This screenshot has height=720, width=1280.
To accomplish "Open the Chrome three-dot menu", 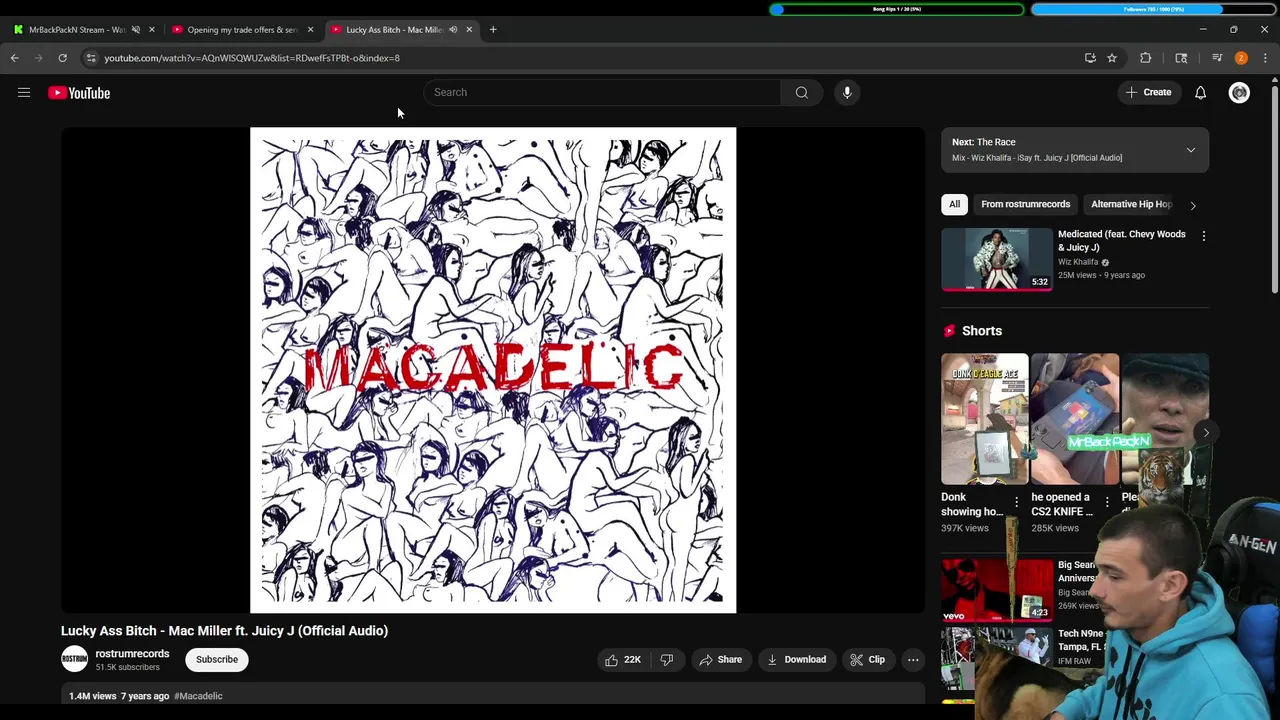I will coord(1265,58).
